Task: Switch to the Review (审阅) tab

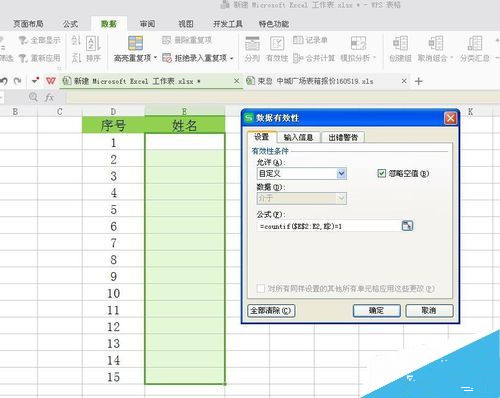Action: point(147,24)
